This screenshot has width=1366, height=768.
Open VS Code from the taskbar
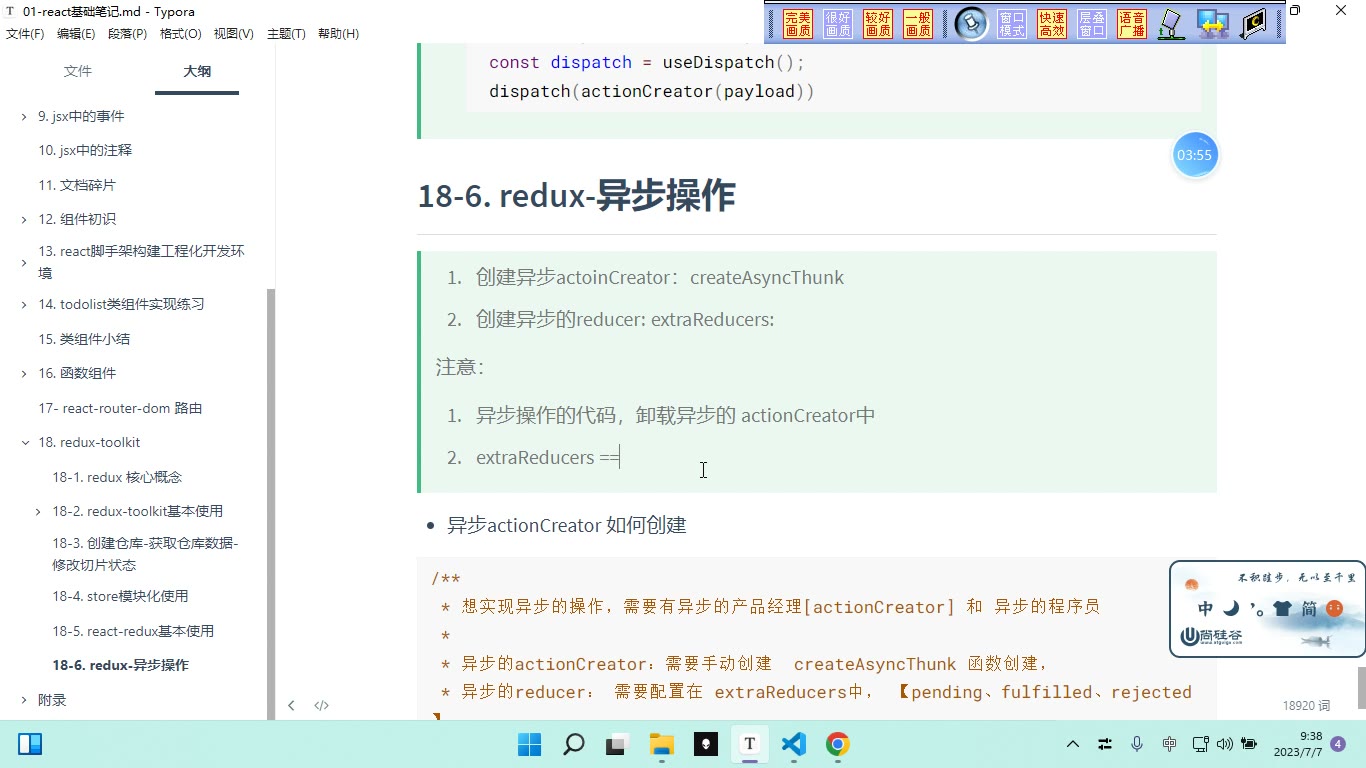tap(794, 744)
